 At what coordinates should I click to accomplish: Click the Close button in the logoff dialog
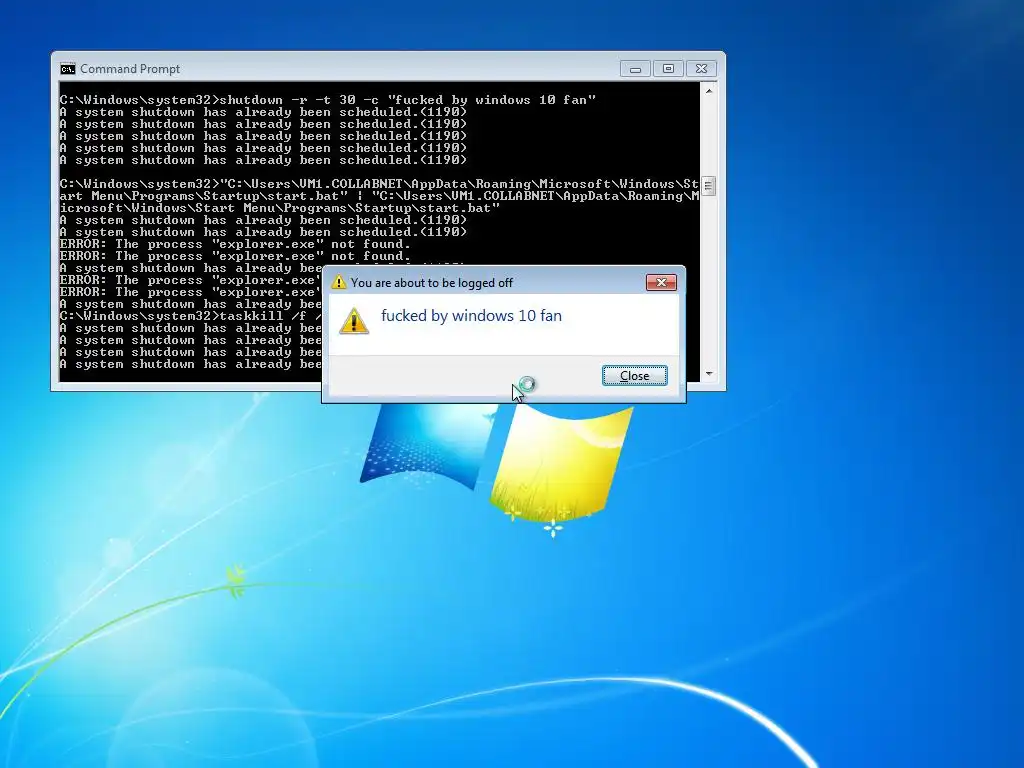point(634,376)
